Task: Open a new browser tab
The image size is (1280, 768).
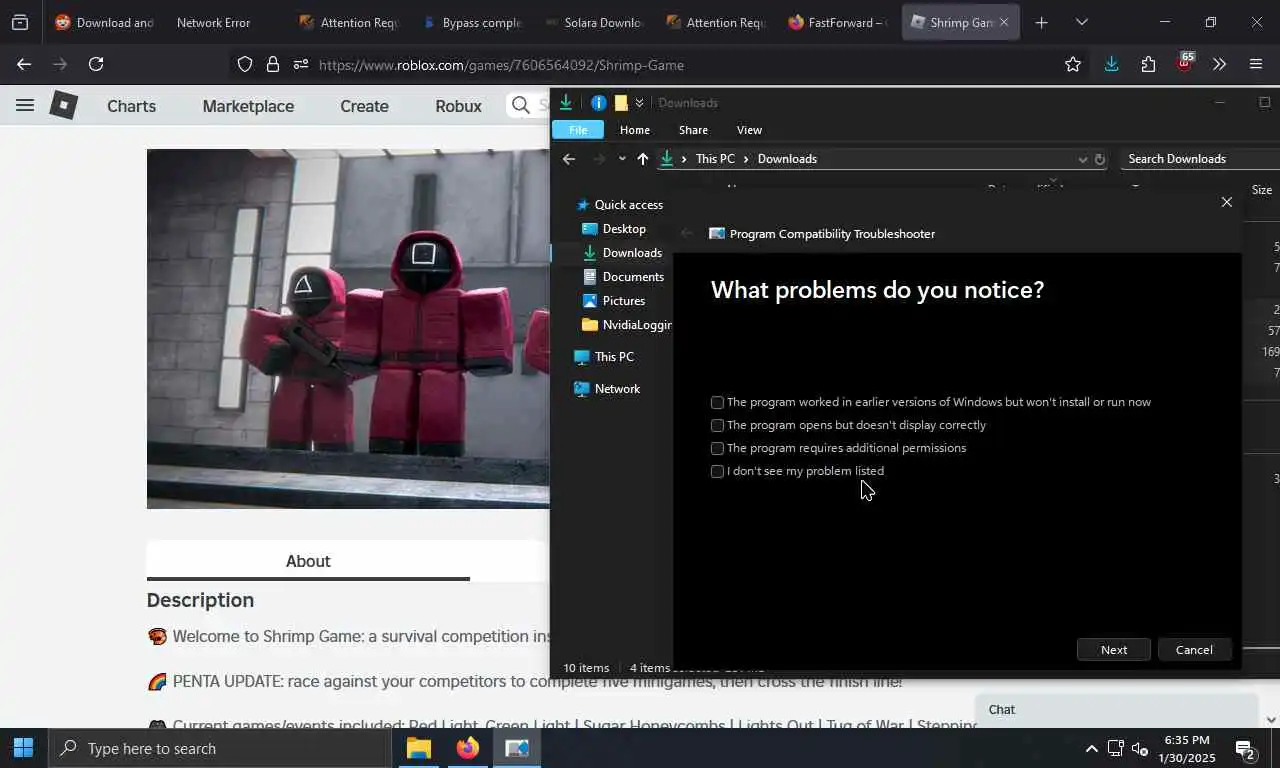Action: point(1041,22)
